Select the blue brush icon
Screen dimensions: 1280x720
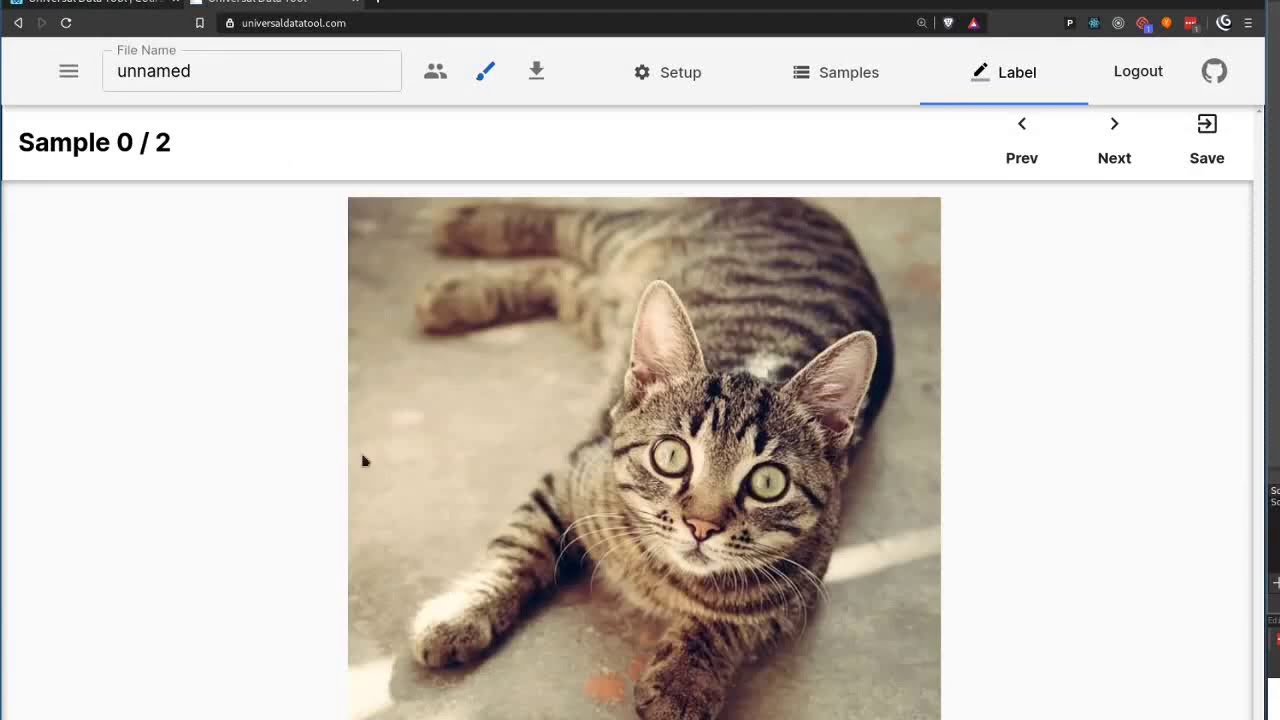[485, 71]
